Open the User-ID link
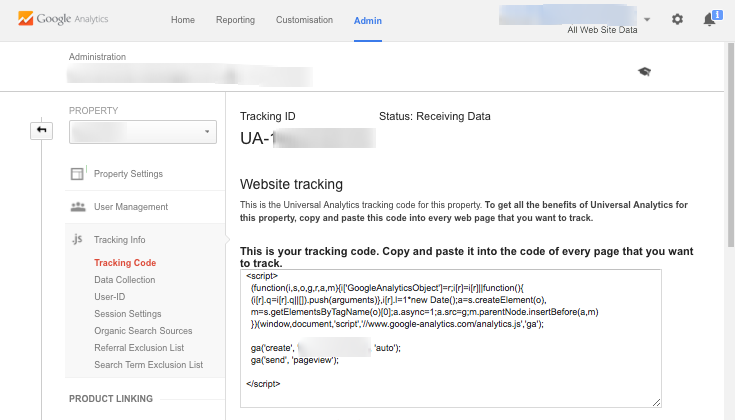The width and height of the screenshot is (735, 420). (109, 297)
